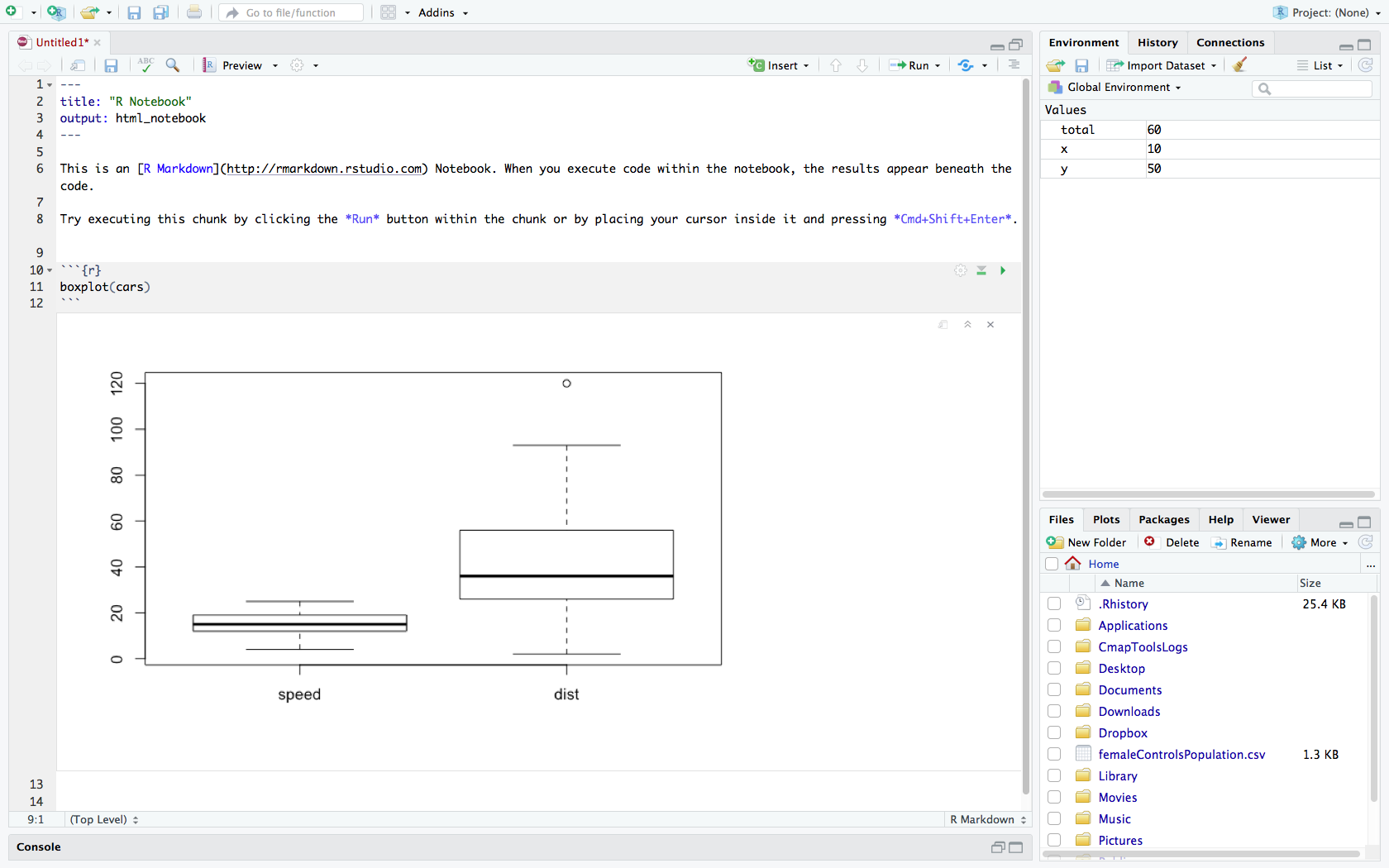The height and width of the screenshot is (868, 1389).
Task: Click the Go to file/function field
Action: click(291, 12)
